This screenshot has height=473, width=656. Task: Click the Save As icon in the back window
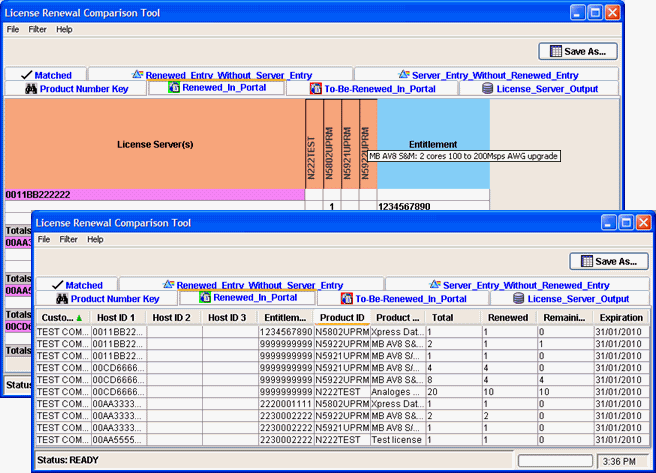553,52
